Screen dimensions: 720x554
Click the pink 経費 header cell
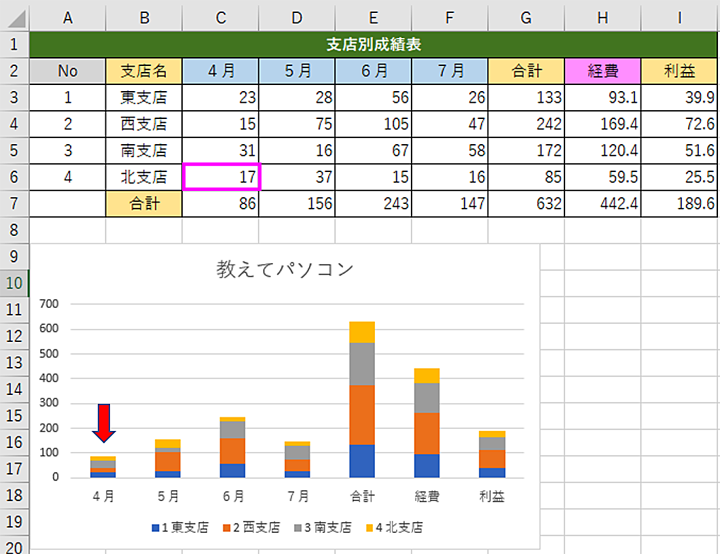click(x=603, y=71)
